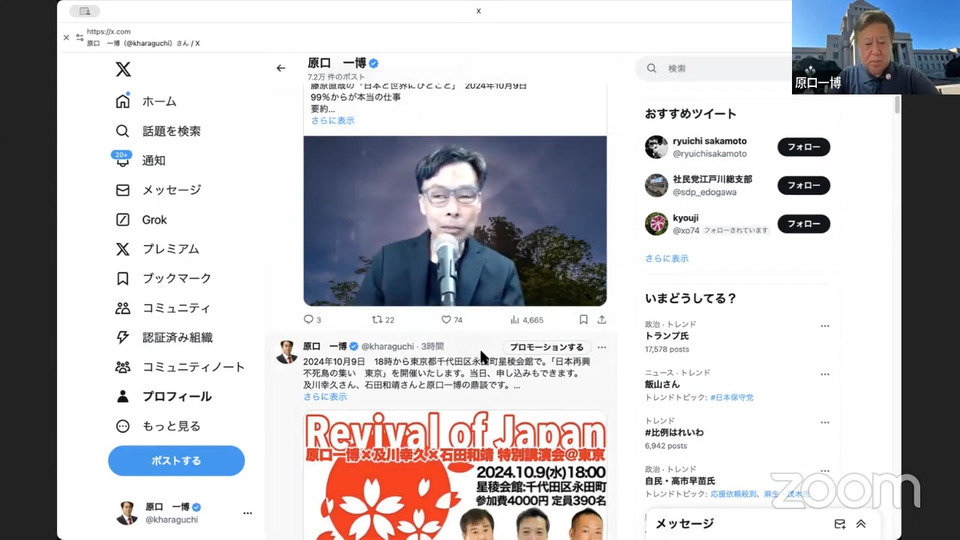The width and height of the screenshot is (960, 540).
Task: Click the X logo in sidebar
Action: pyautogui.click(x=123, y=69)
